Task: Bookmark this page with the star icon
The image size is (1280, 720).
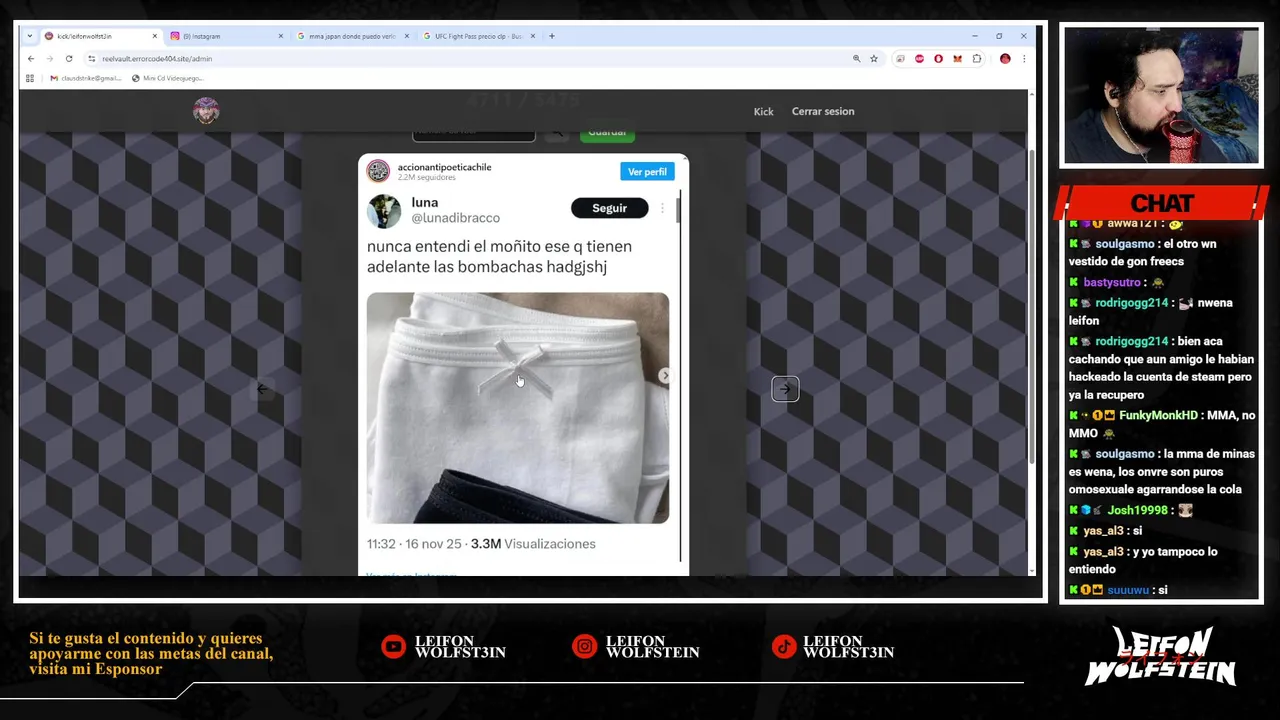Action: coord(874,59)
